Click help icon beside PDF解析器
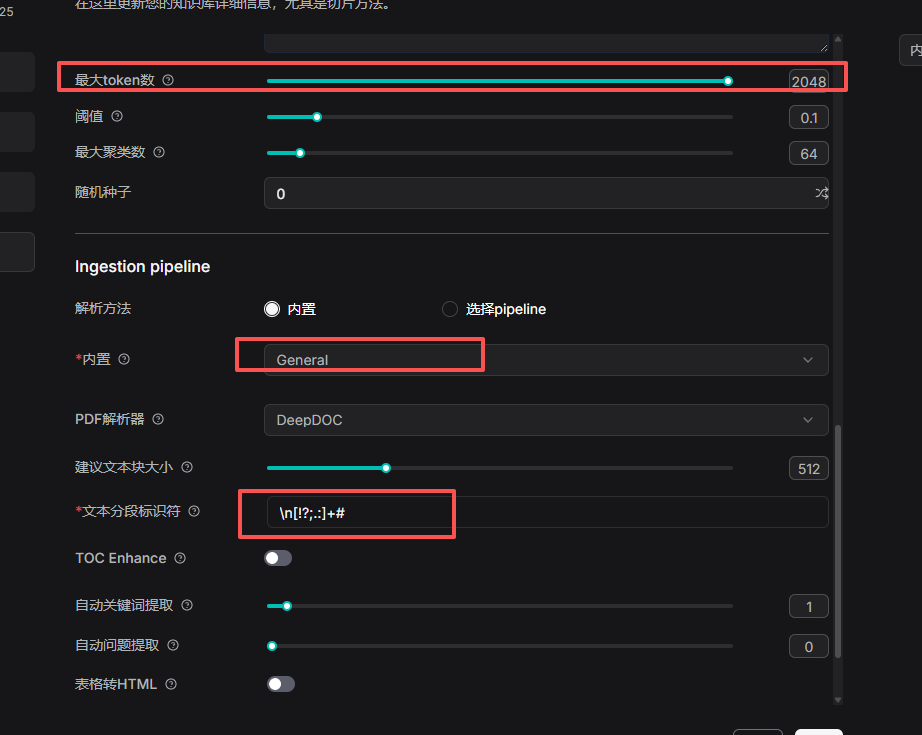 [x=157, y=420]
